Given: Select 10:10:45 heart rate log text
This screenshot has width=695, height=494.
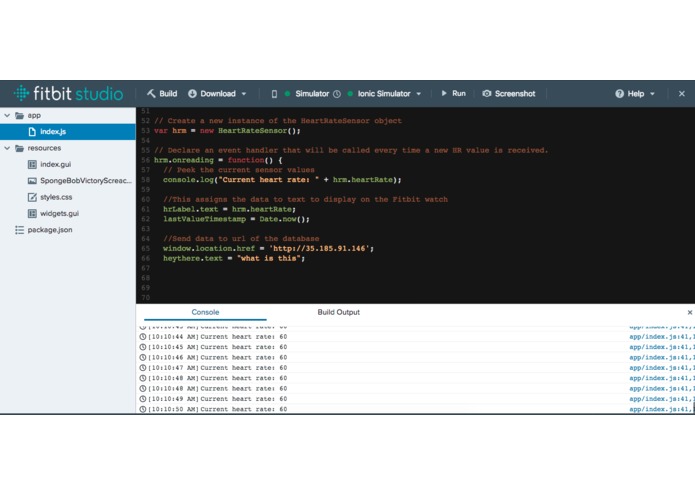Looking at the screenshot, I should (244, 347).
